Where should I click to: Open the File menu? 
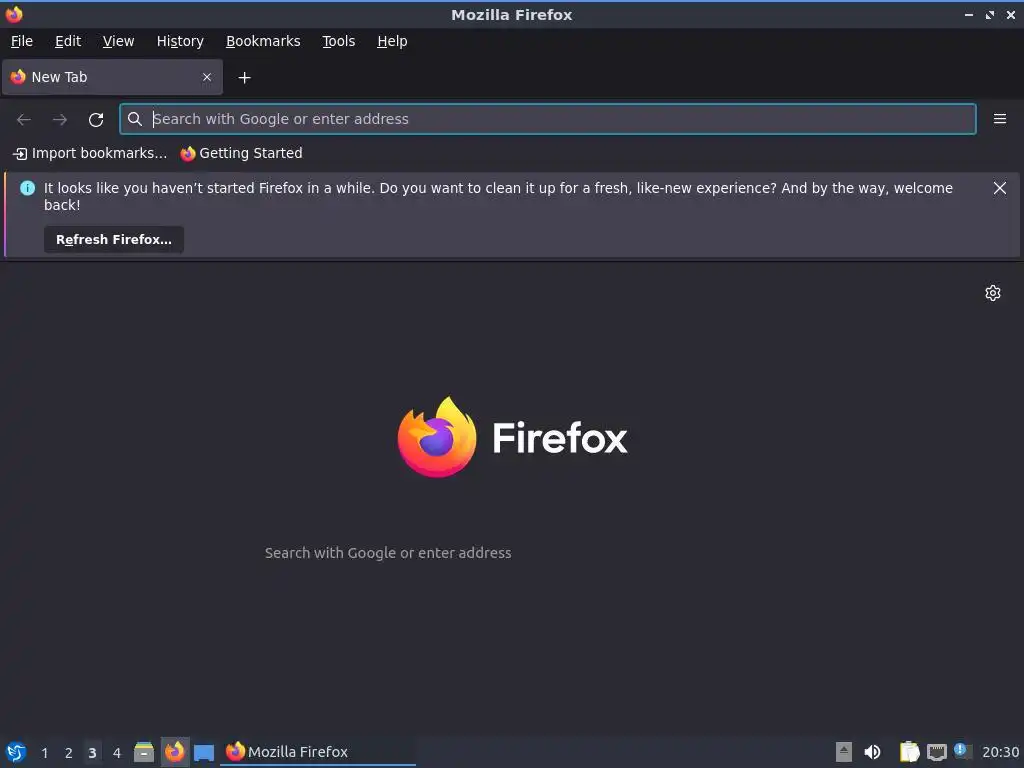tap(22, 41)
